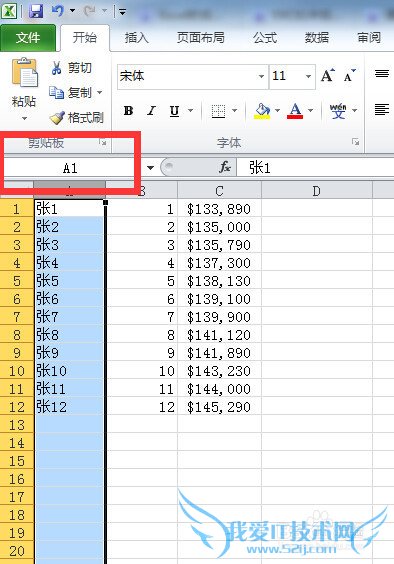This screenshot has width=394, height=564.
Task: Open the phonetic guide dropdown arrow
Action: [355, 110]
